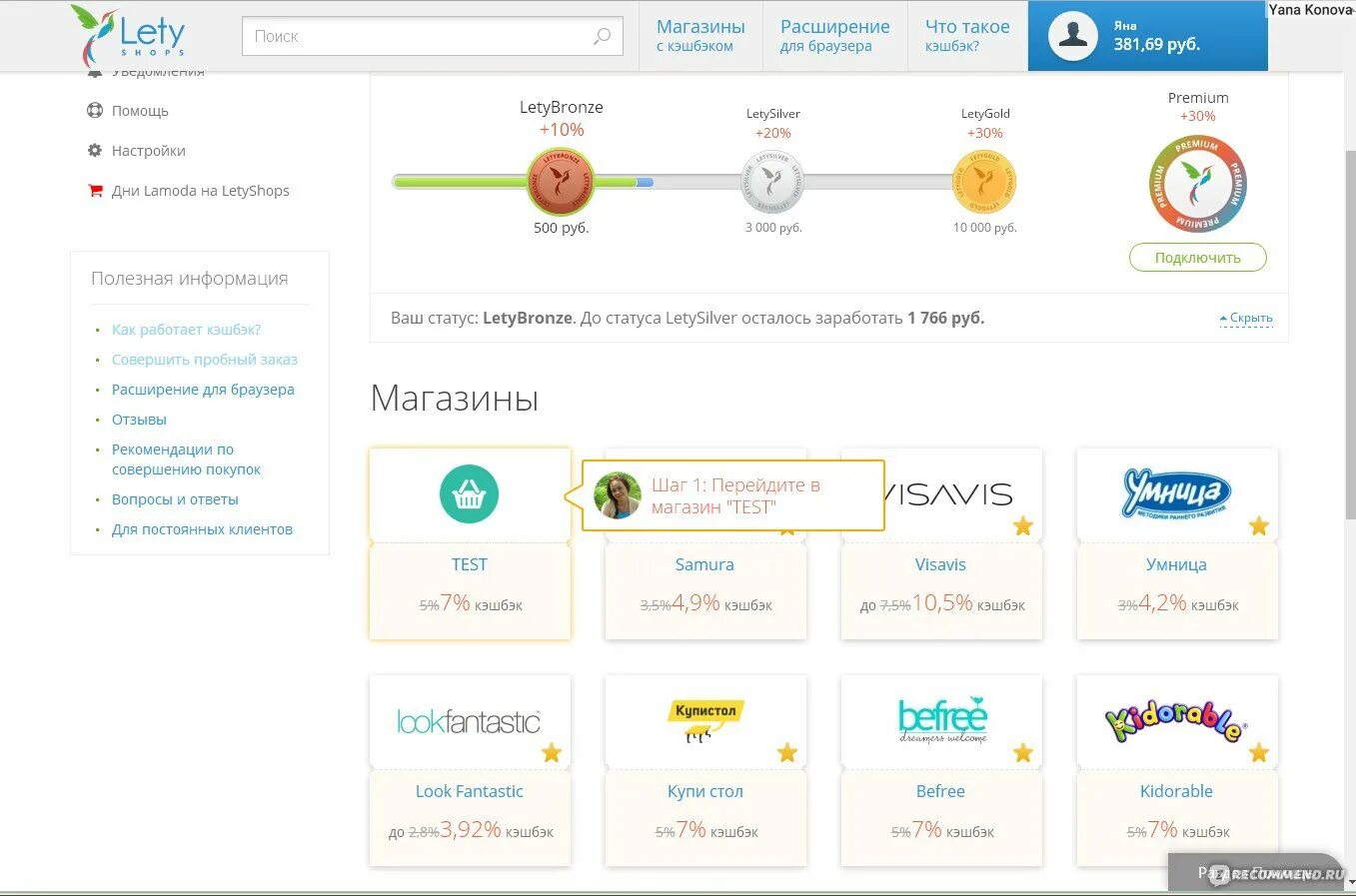Open the LetyShops hummingbird logo home link
1356x896 pixels.
pyautogui.click(x=128, y=35)
